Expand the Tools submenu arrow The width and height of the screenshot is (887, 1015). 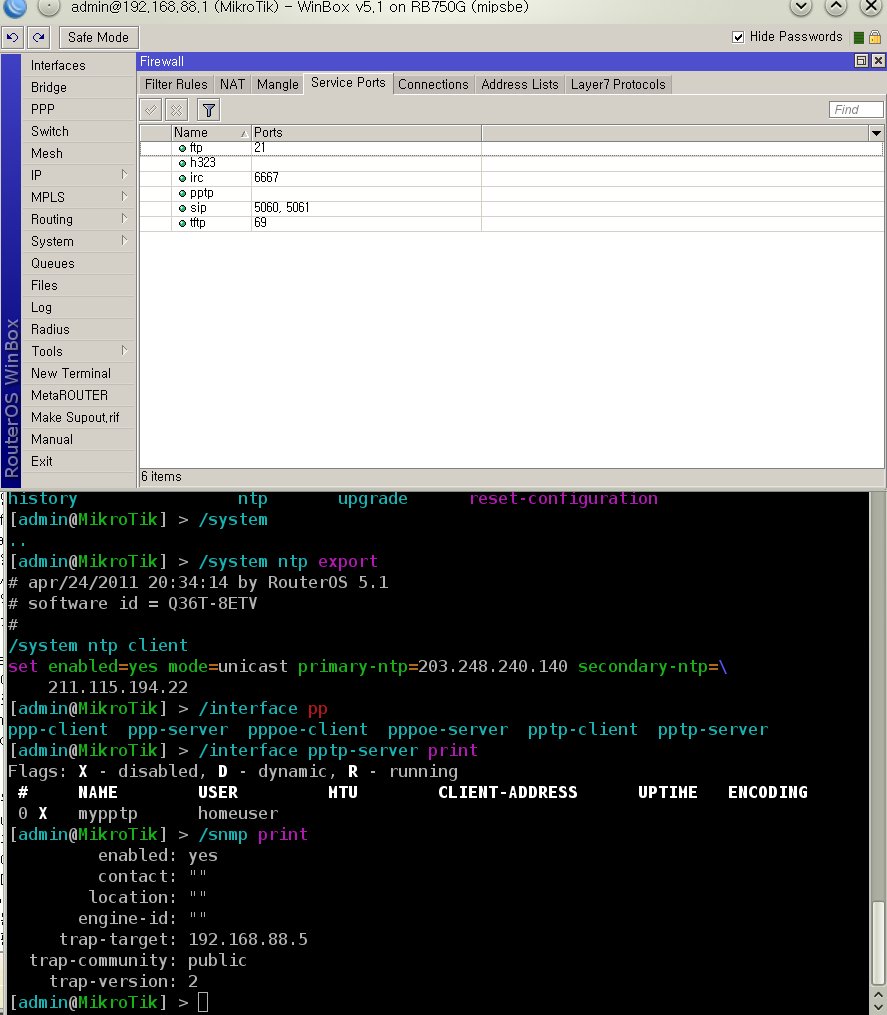[124, 351]
